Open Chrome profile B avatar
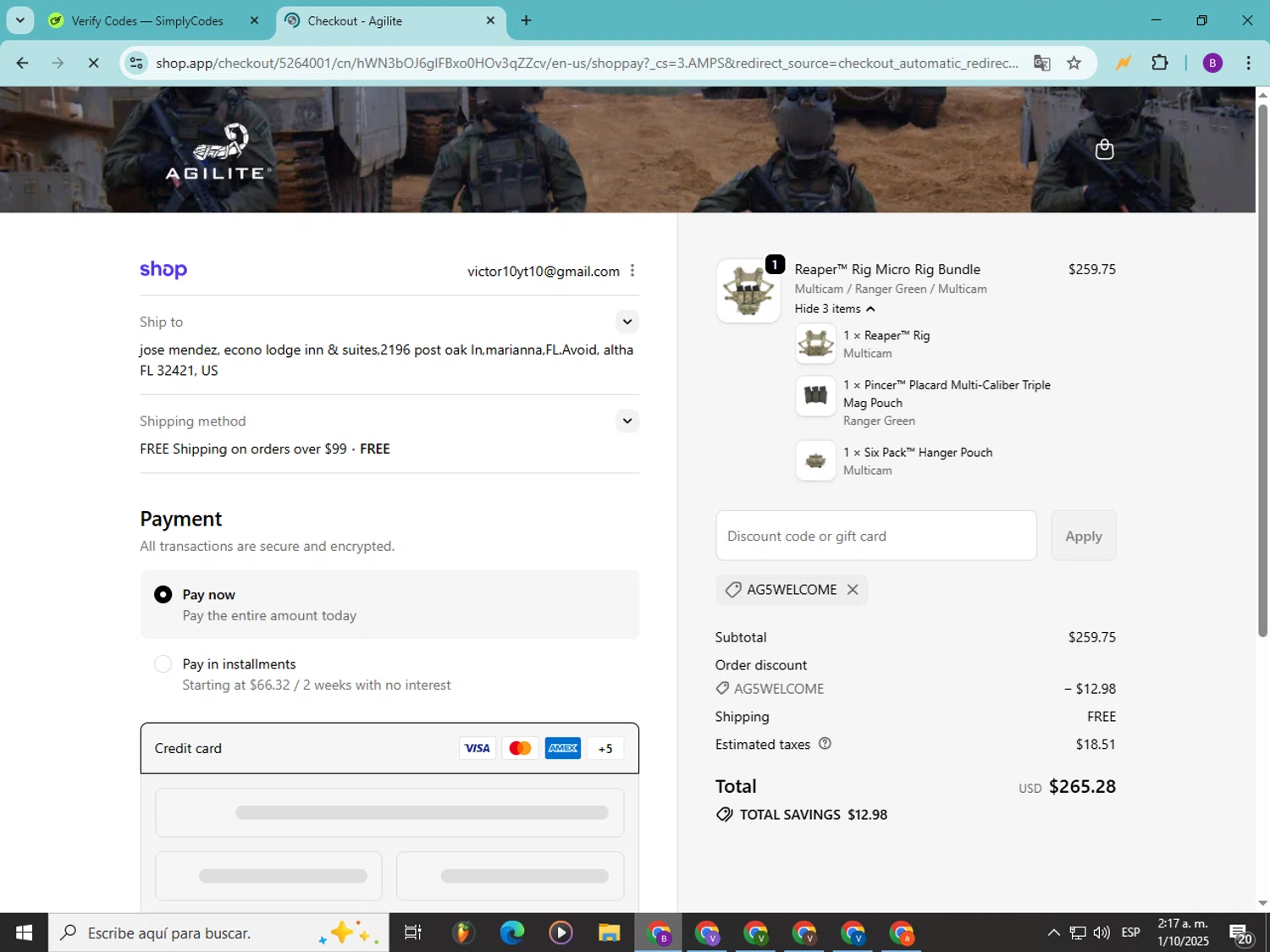1270x952 pixels. [x=1212, y=63]
